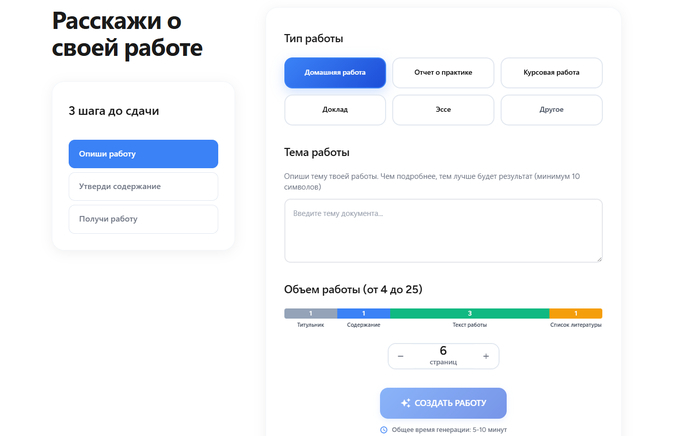
Task: Click the clock icon near generation time
Action: point(384,430)
